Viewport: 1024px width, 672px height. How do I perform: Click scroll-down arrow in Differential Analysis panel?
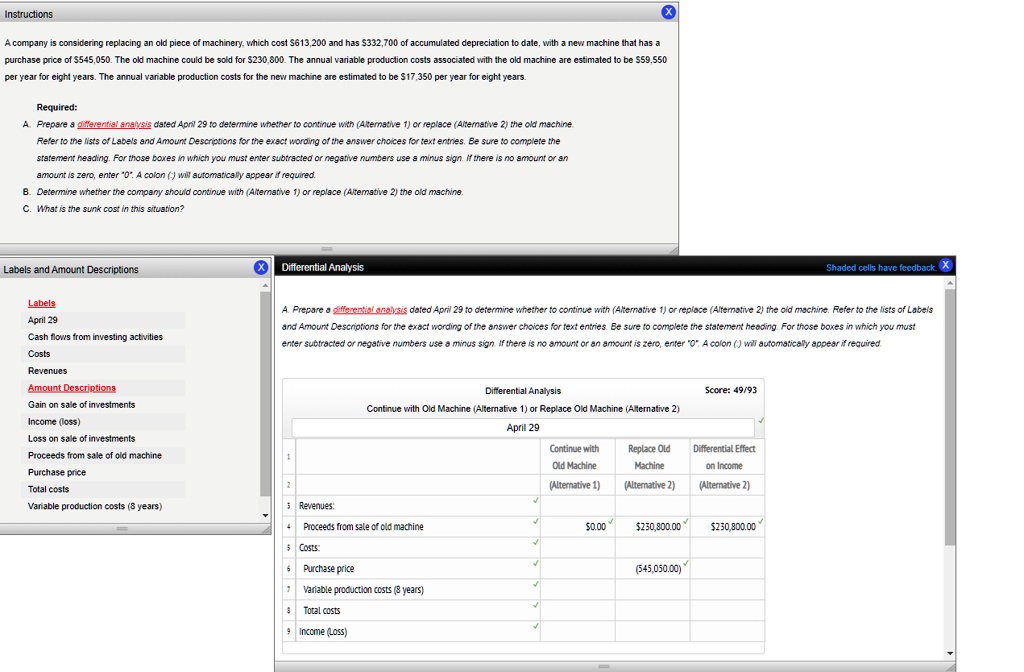click(x=949, y=653)
